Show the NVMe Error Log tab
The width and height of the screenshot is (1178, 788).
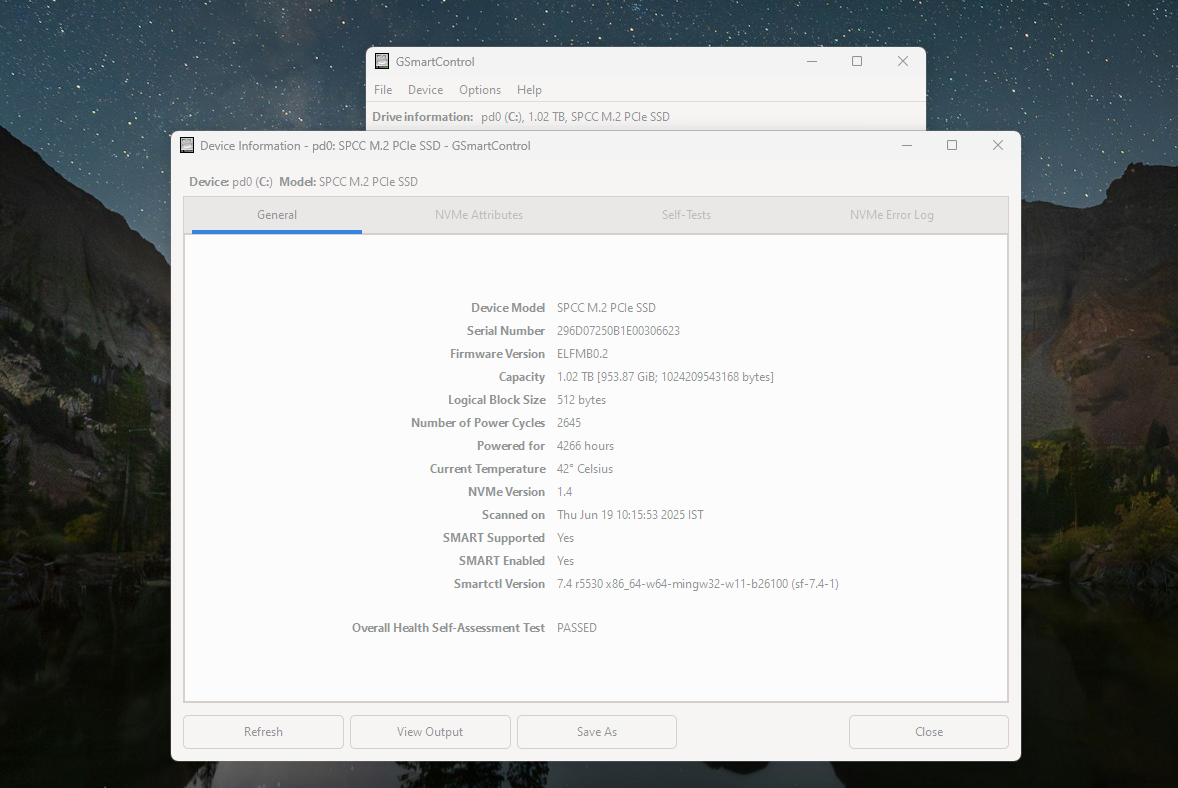[x=891, y=215]
